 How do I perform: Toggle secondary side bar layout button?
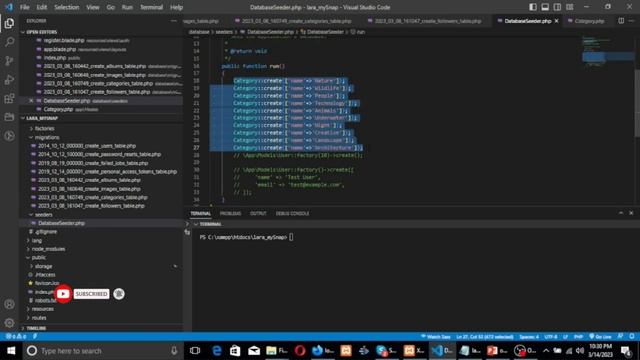pos(557,7)
